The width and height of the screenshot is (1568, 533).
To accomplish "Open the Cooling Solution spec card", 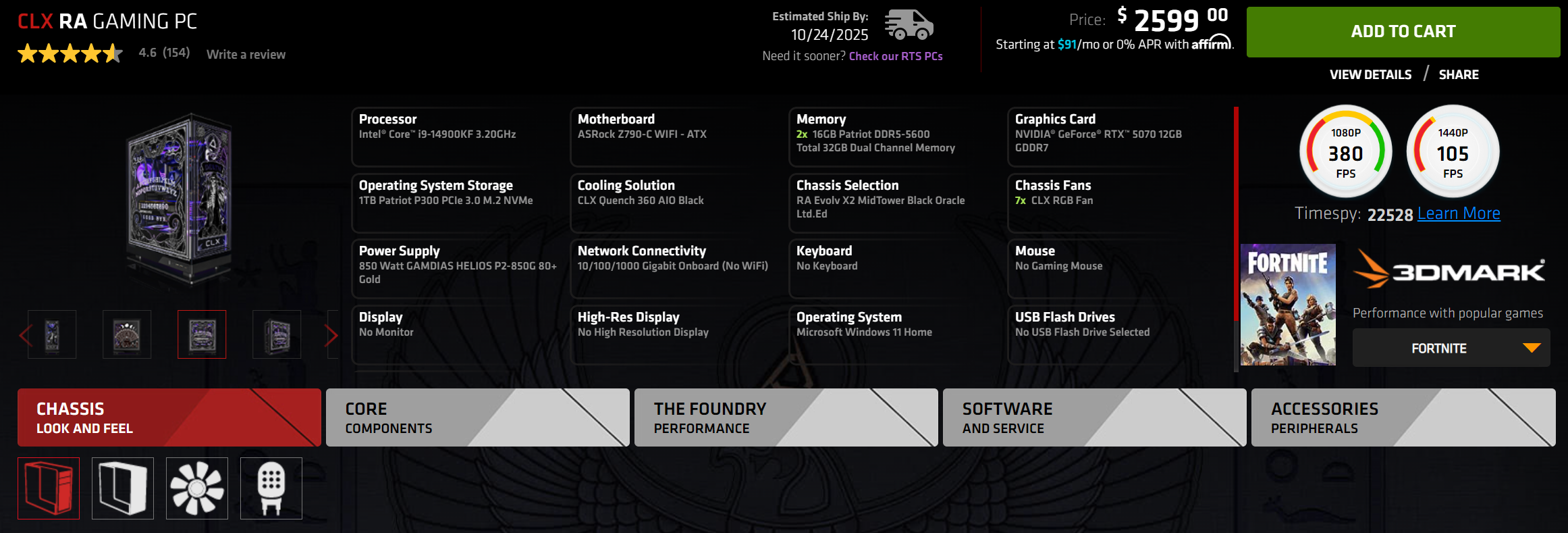I will coord(676,203).
